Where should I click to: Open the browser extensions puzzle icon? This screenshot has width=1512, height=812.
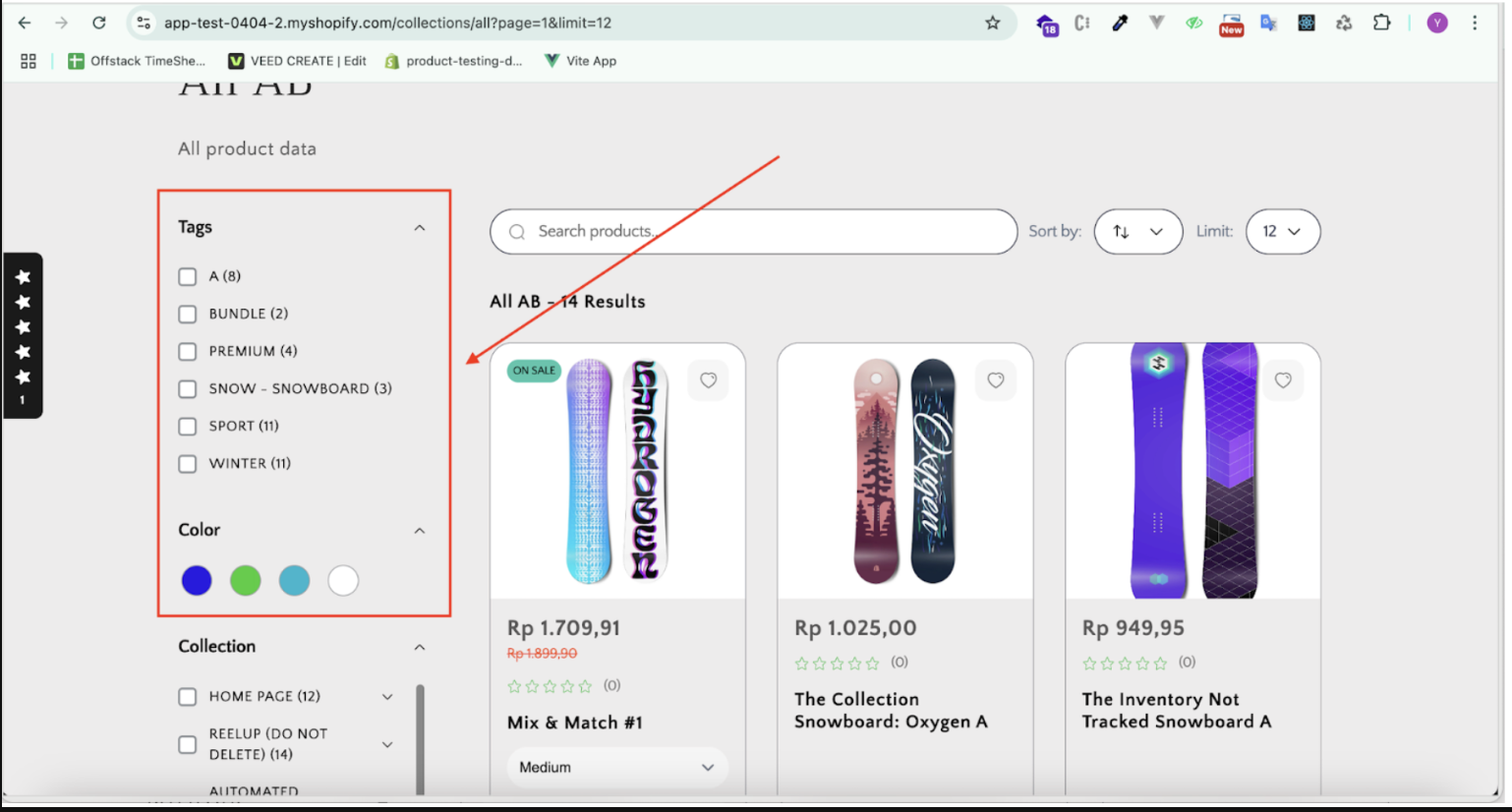coord(1381,23)
